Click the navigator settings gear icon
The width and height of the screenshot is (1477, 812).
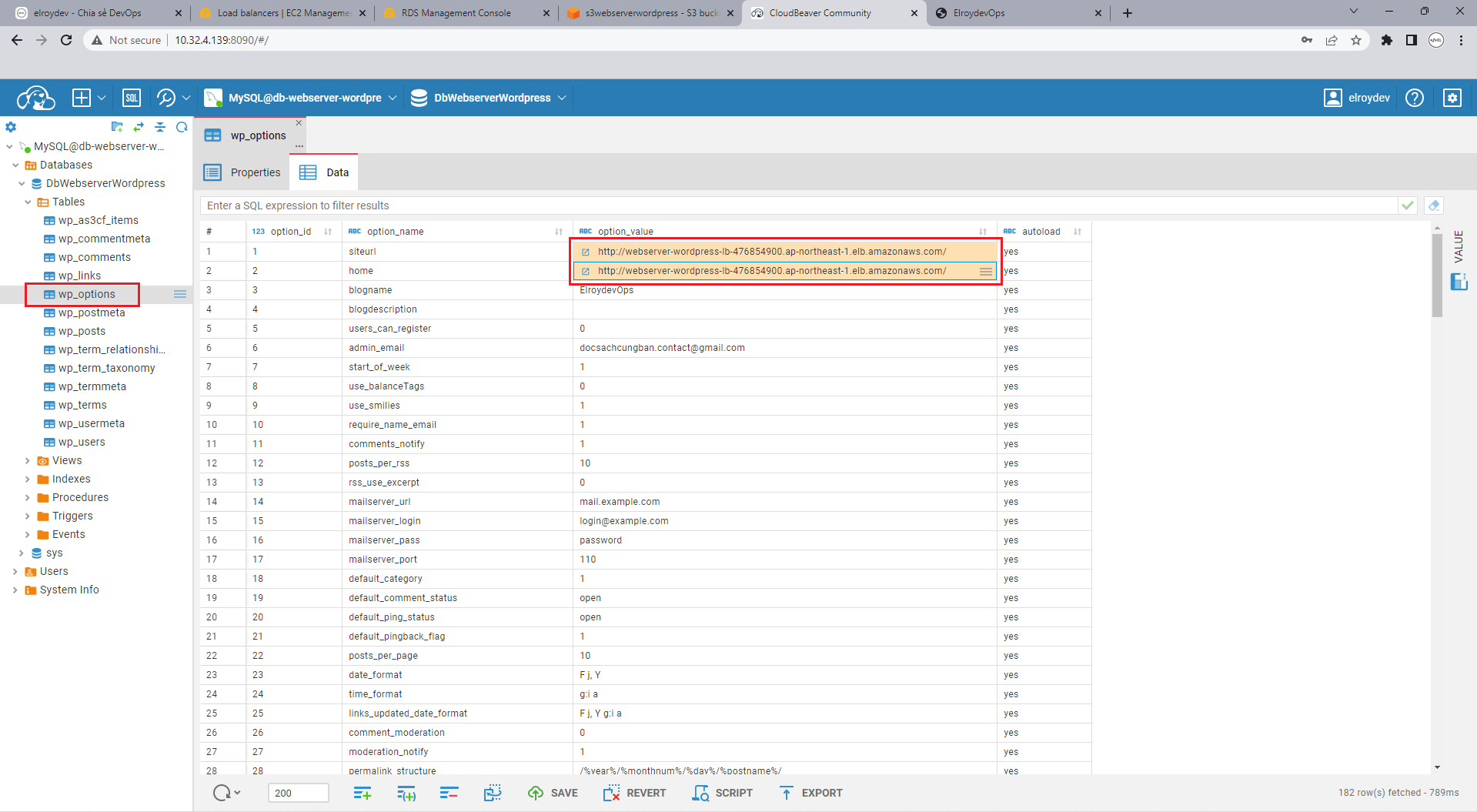[11, 127]
